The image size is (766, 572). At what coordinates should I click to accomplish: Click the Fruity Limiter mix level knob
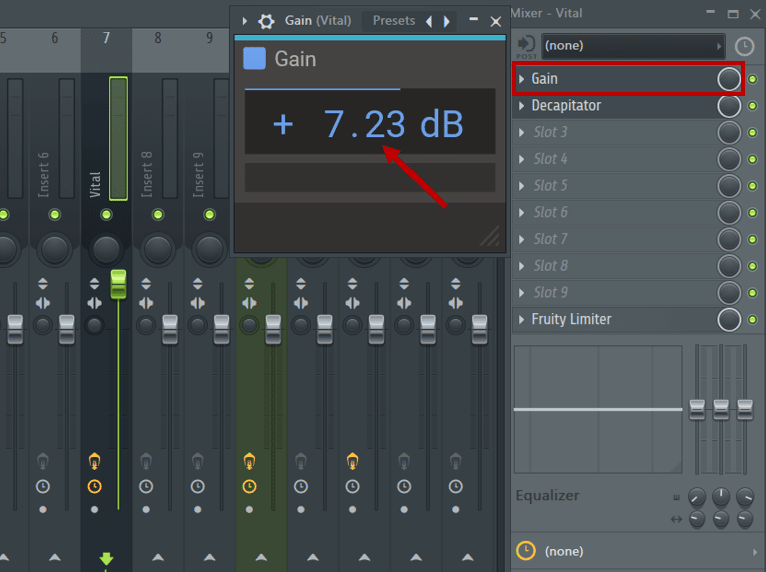tap(729, 319)
